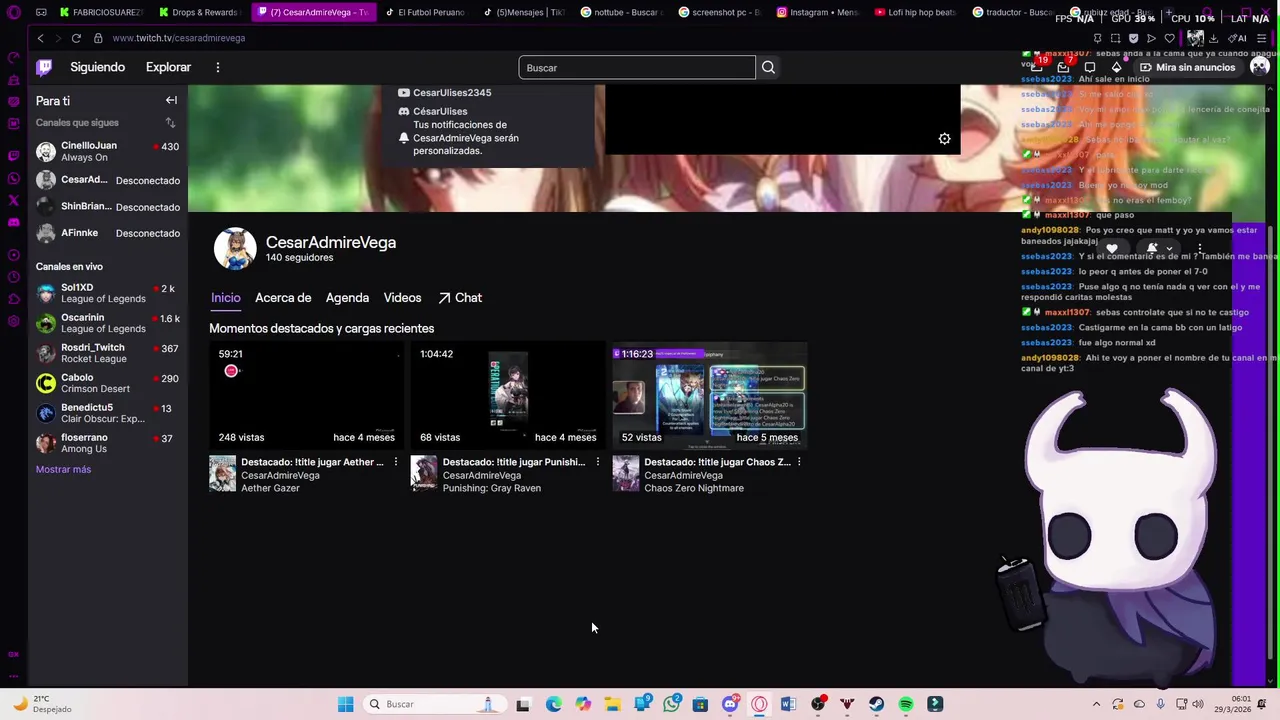Screen dimensions: 1280x720
Task: Switch to the Instagram Mensajes browser tab
Action: point(817,12)
